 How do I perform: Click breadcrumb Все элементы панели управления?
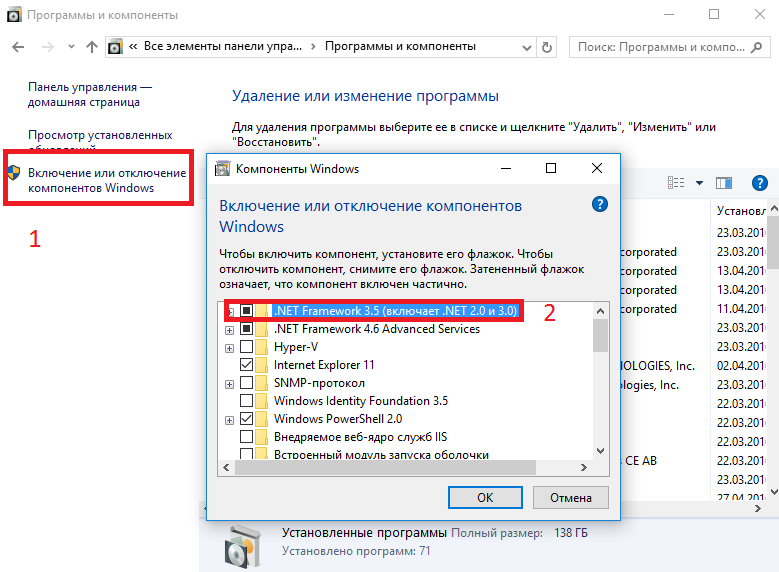(x=223, y=46)
